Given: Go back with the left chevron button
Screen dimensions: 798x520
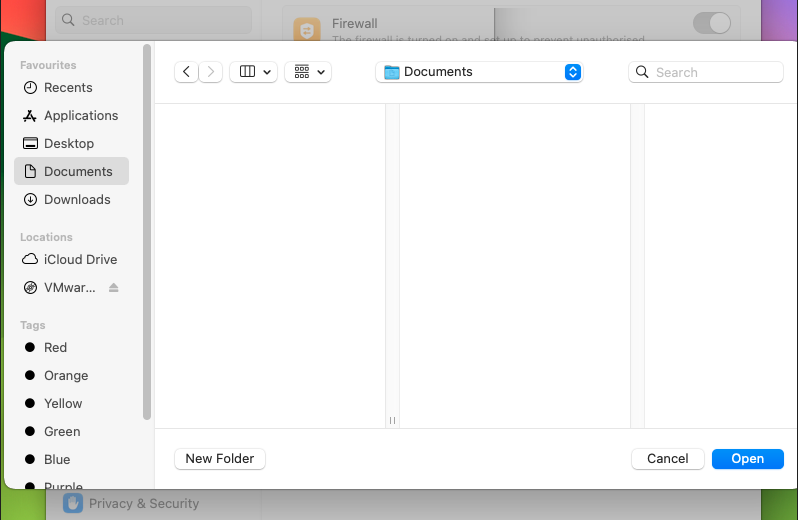Looking at the screenshot, I should [186, 72].
